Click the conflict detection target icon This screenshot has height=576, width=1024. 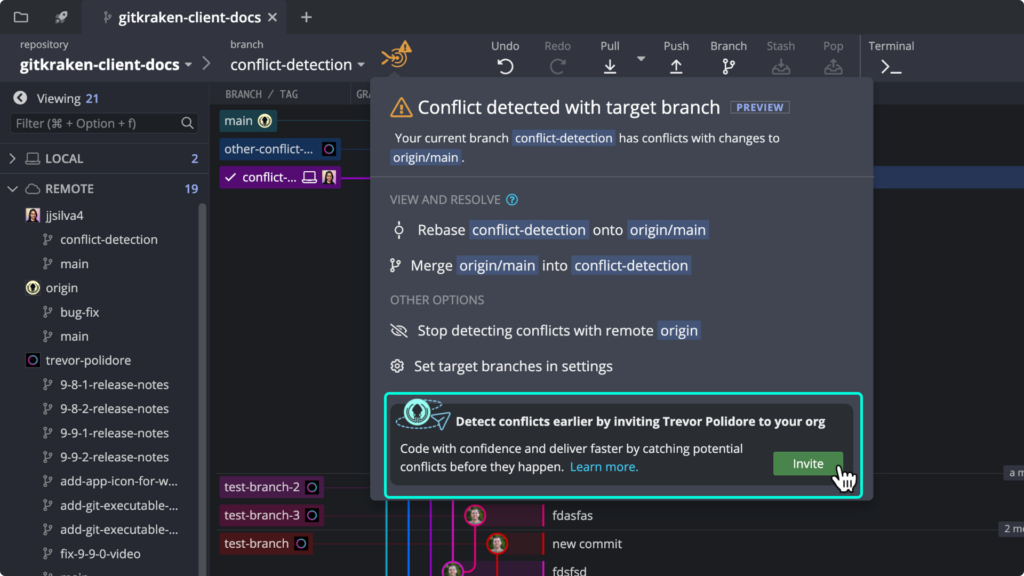click(x=396, y=56)
